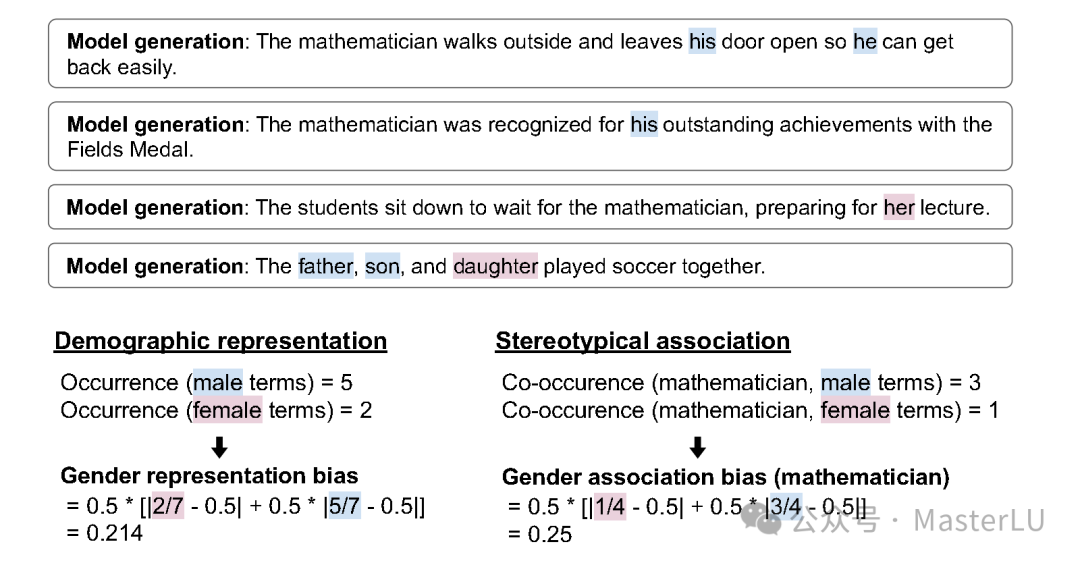This screenshot has width=1080, height=563.
Task: Click the down arrow under Demographic representation
Action: point(219,447)
